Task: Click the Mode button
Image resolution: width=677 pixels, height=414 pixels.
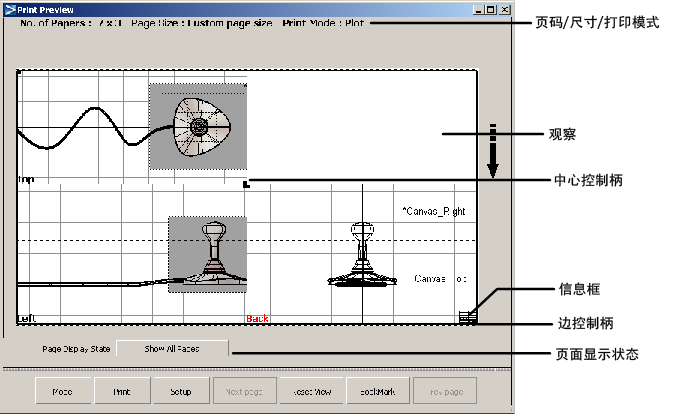Action: (x=63, y=391)
